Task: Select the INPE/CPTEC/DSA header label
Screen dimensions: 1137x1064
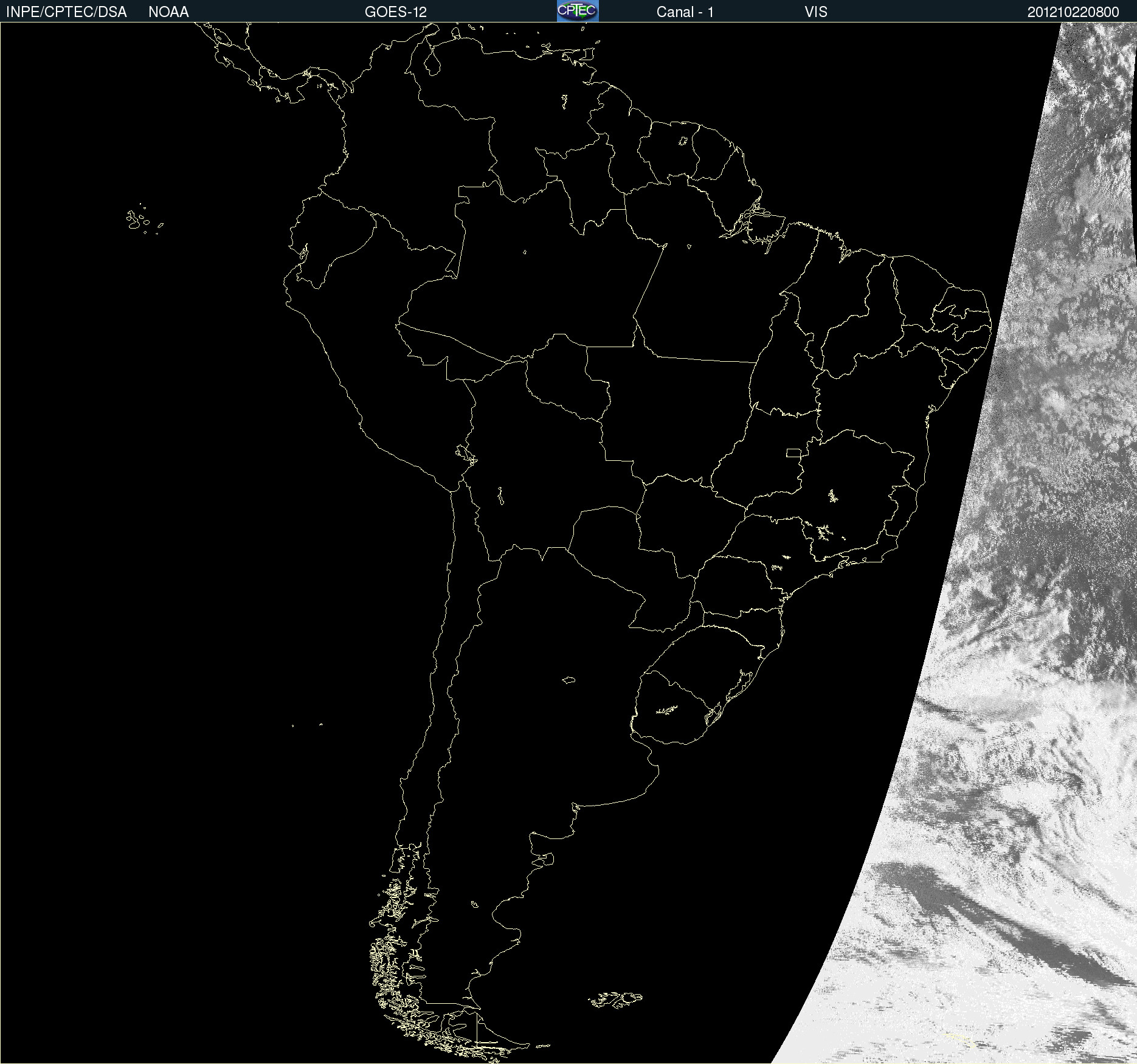Action: [66, 12]
